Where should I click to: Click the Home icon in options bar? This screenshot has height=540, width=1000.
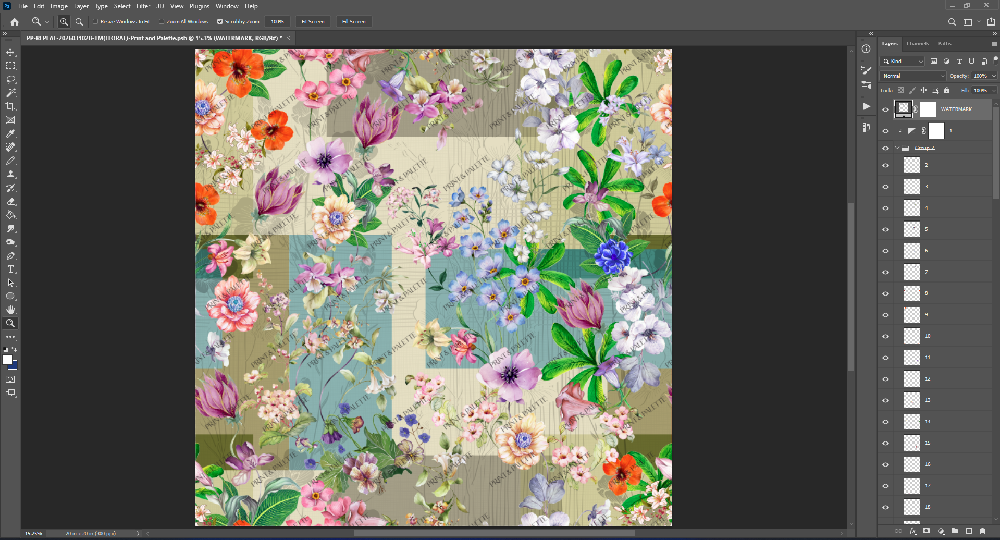[x=15, y=22]
